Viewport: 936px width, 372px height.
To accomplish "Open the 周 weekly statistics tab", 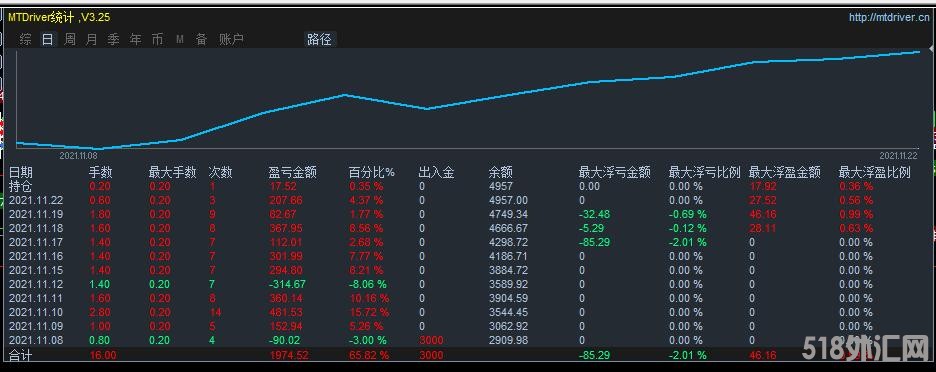I will [x=70, y=39].
